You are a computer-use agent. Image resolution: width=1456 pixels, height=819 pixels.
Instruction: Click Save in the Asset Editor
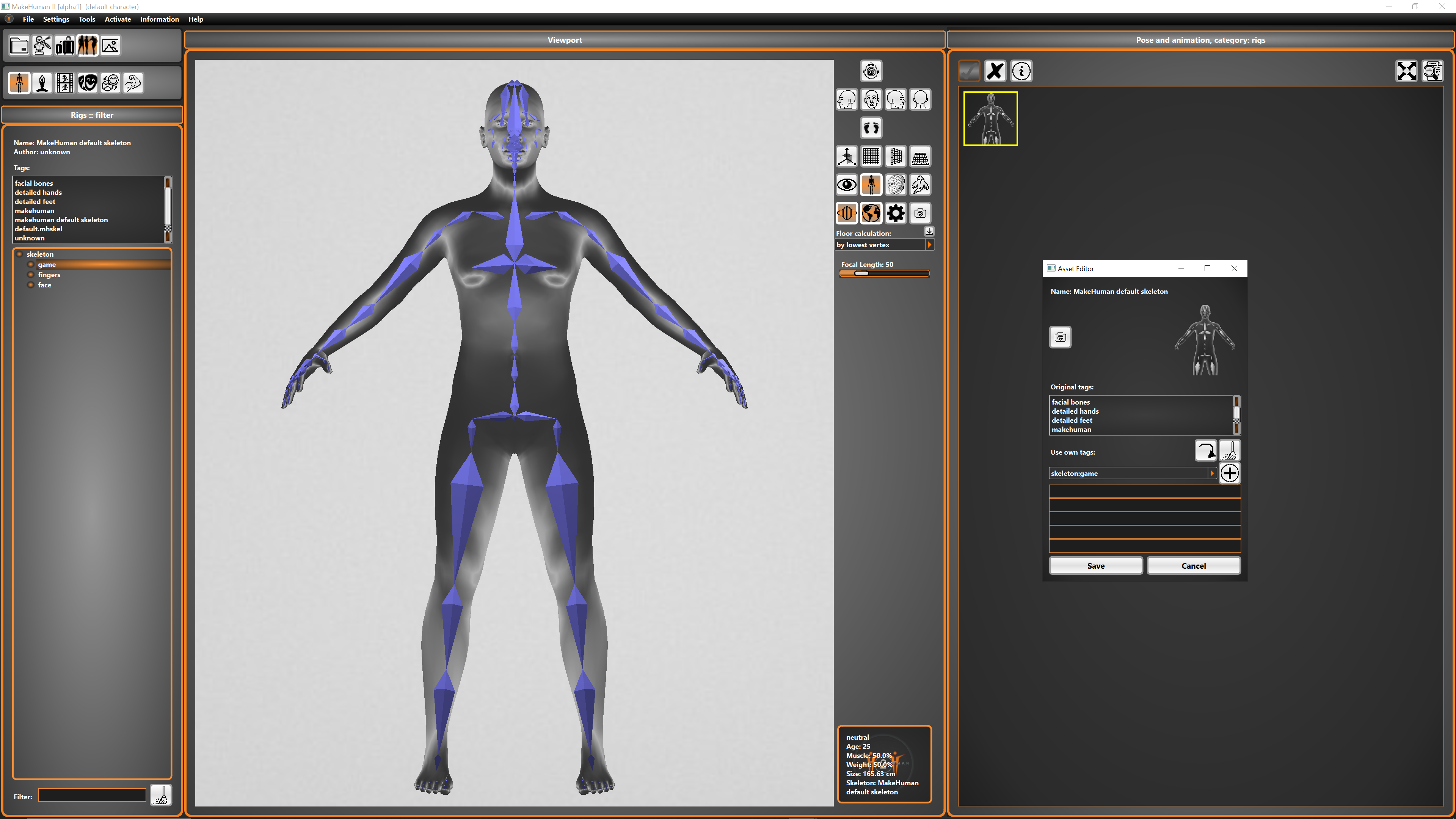pos(1095,566)
